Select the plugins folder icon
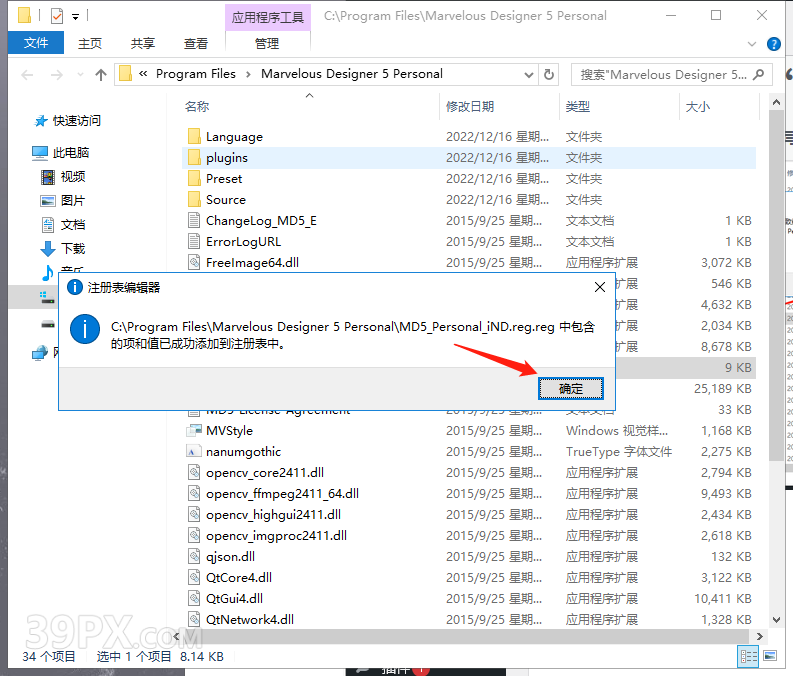793x676 pixels. 194,157
